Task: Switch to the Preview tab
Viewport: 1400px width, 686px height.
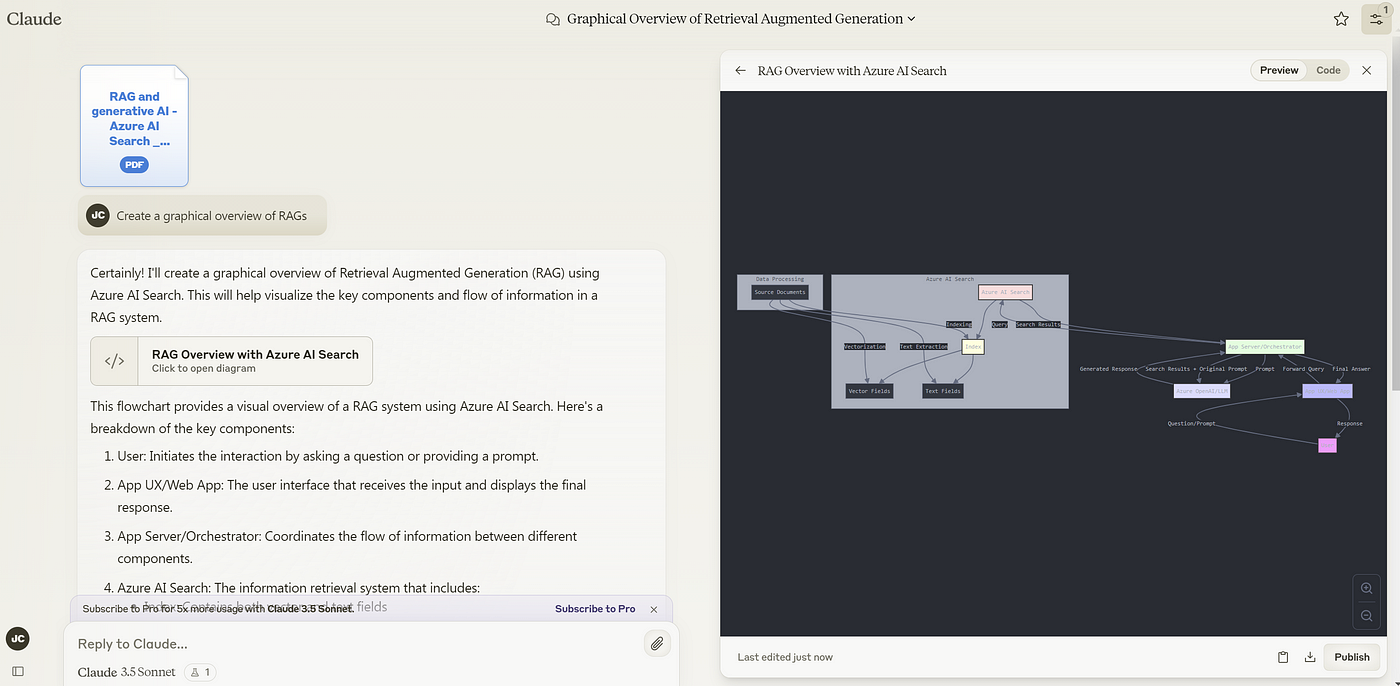Action: (x=1279, y=70)
